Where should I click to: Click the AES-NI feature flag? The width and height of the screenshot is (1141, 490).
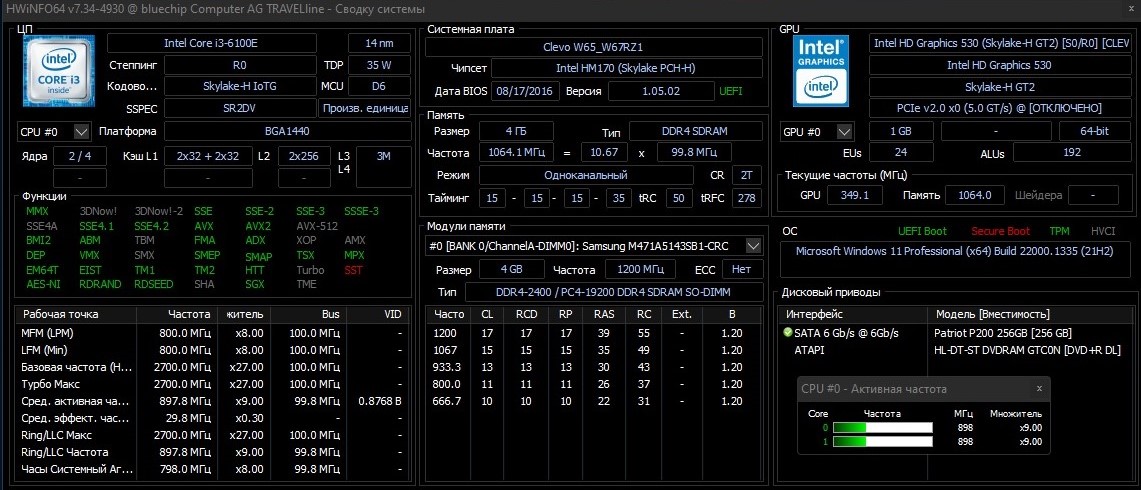[43, 284]
